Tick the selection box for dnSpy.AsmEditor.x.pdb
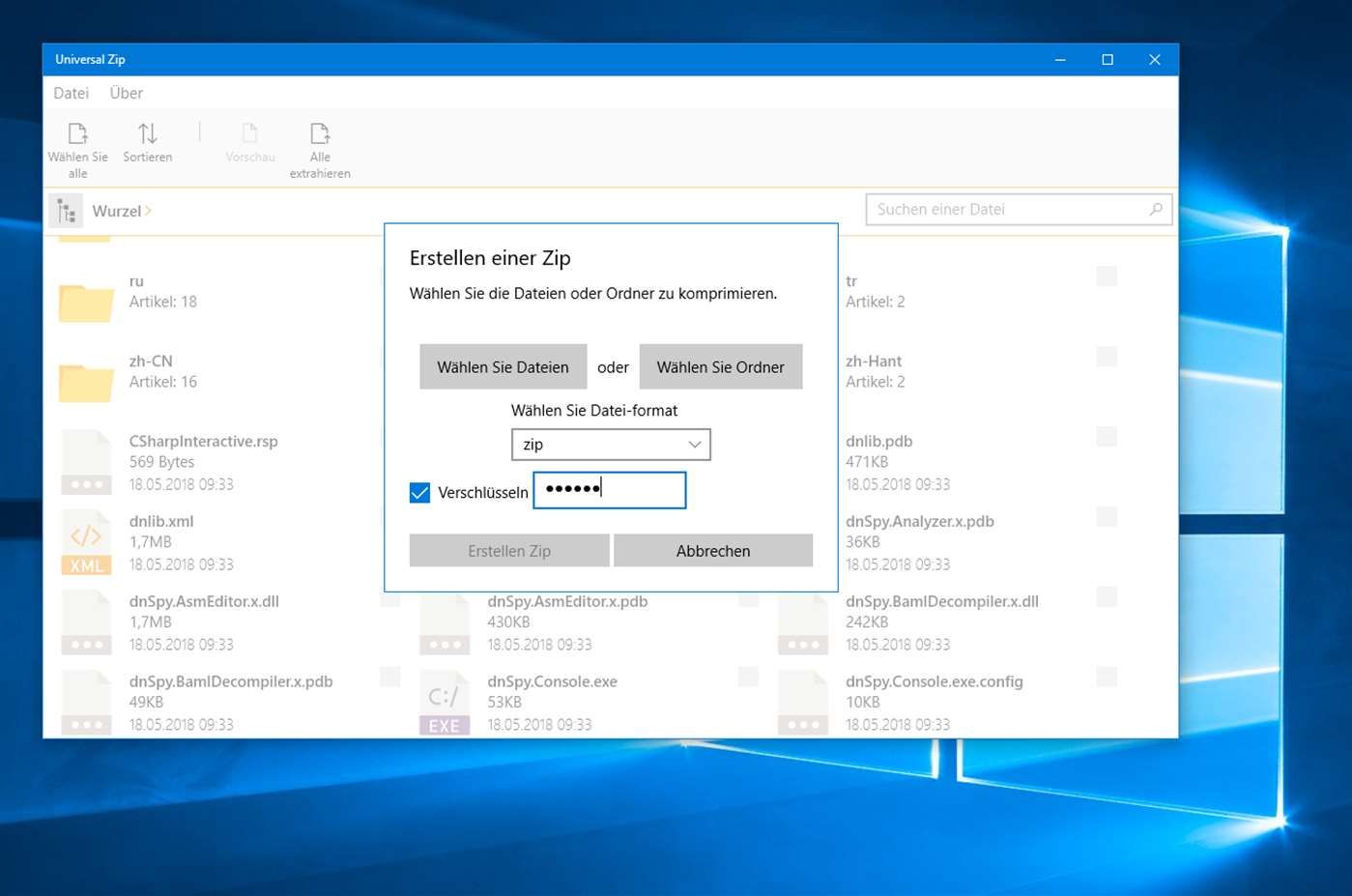The height and width of the screenshot is (896, 1352). coord(748,599)
